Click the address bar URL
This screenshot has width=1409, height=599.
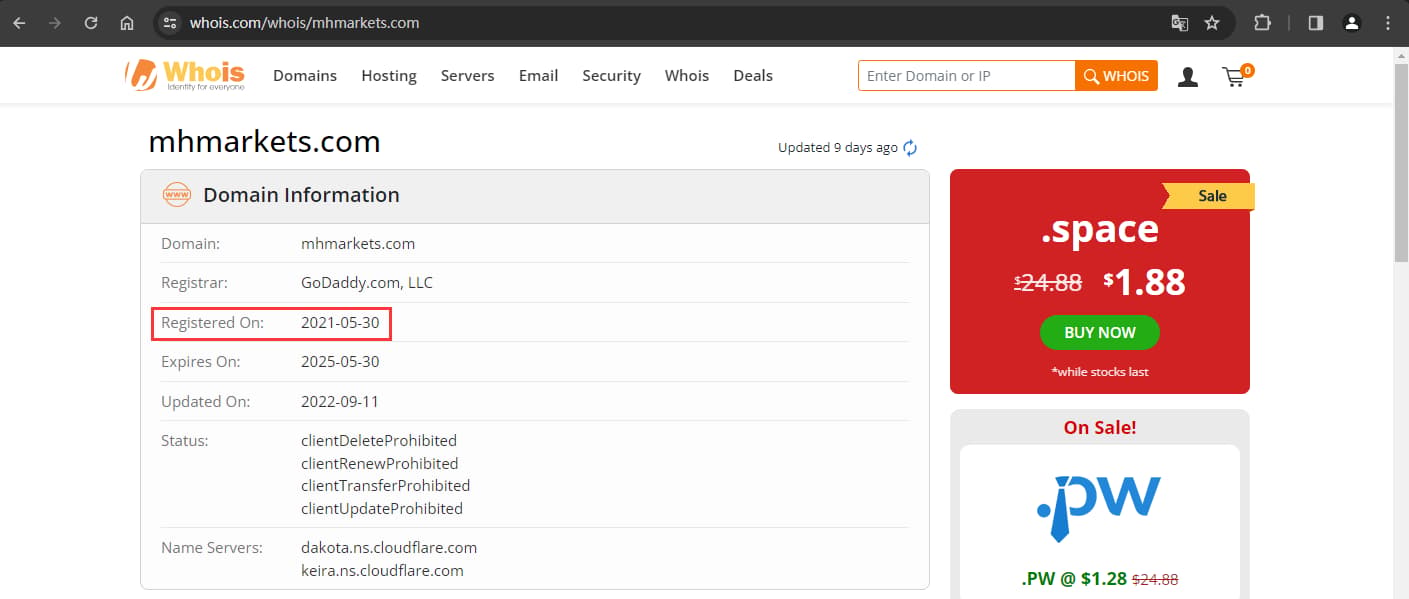pyautogui.click(x=304, y=23)
